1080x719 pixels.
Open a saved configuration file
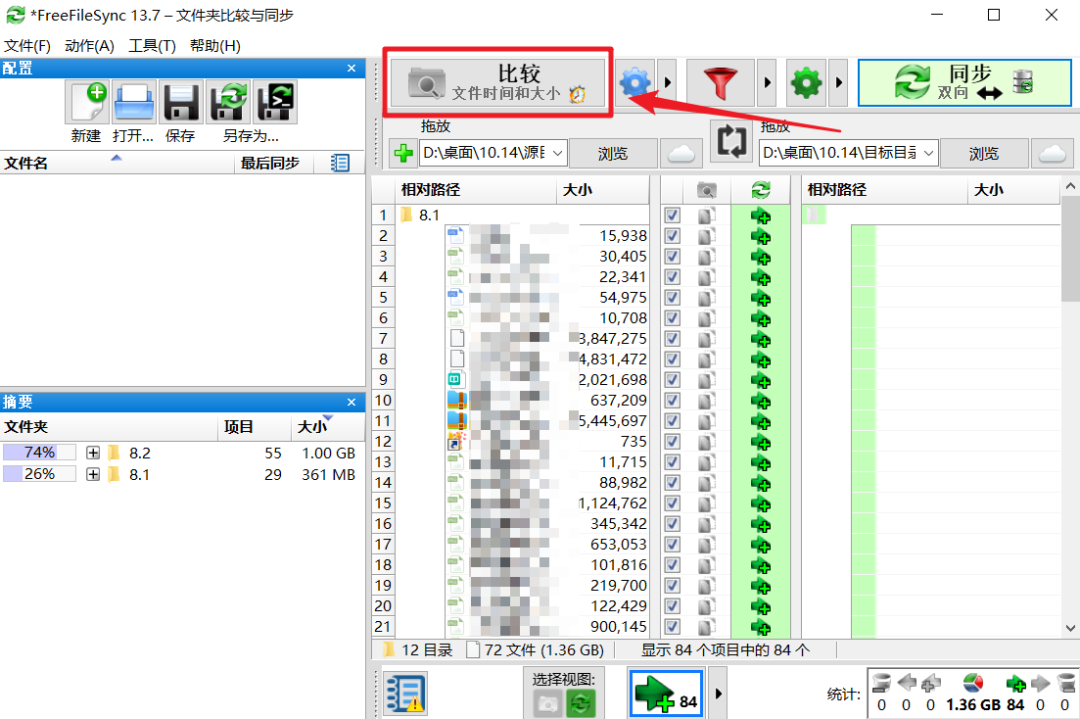tap(134, 102)
